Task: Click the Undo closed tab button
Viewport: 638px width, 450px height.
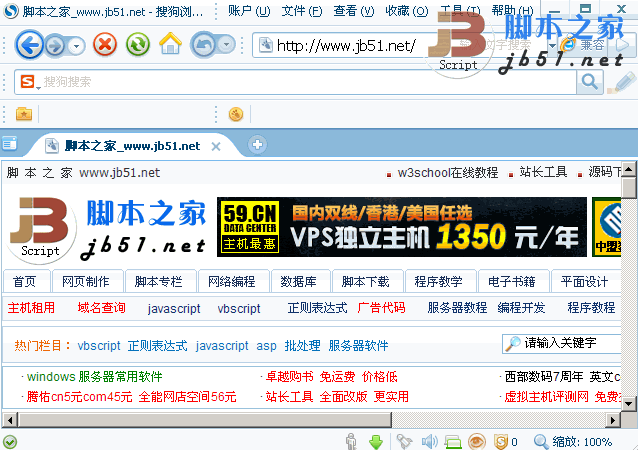Action: click(x=203, y=45)
